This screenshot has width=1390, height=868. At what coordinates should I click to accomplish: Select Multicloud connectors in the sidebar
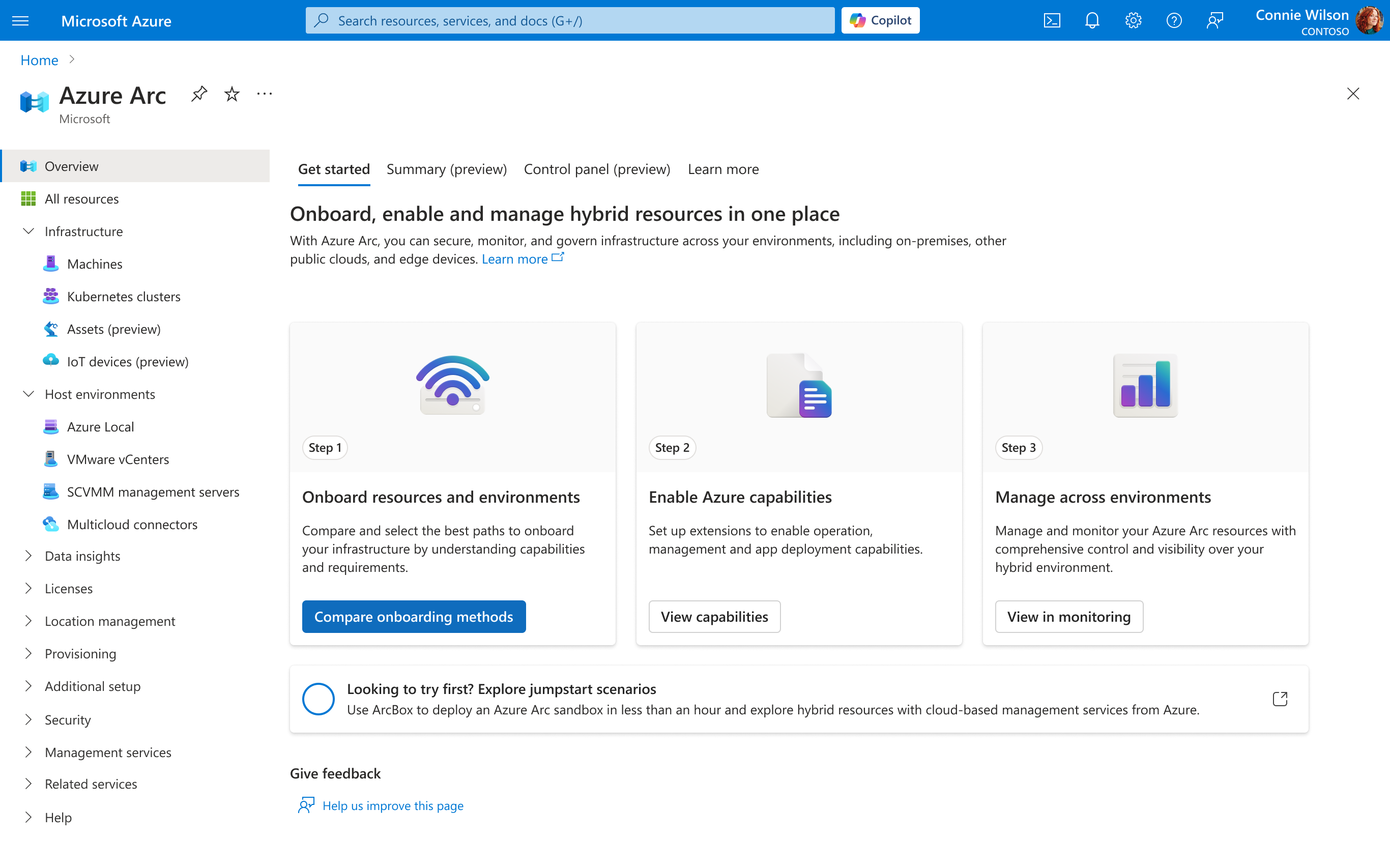click(132, 524)
